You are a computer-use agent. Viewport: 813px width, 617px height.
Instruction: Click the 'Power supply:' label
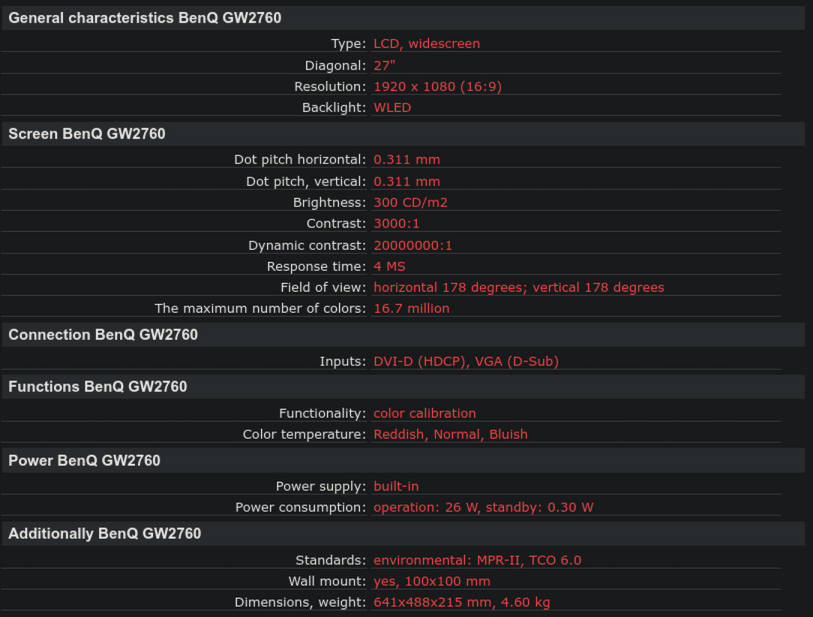point(321,486)
